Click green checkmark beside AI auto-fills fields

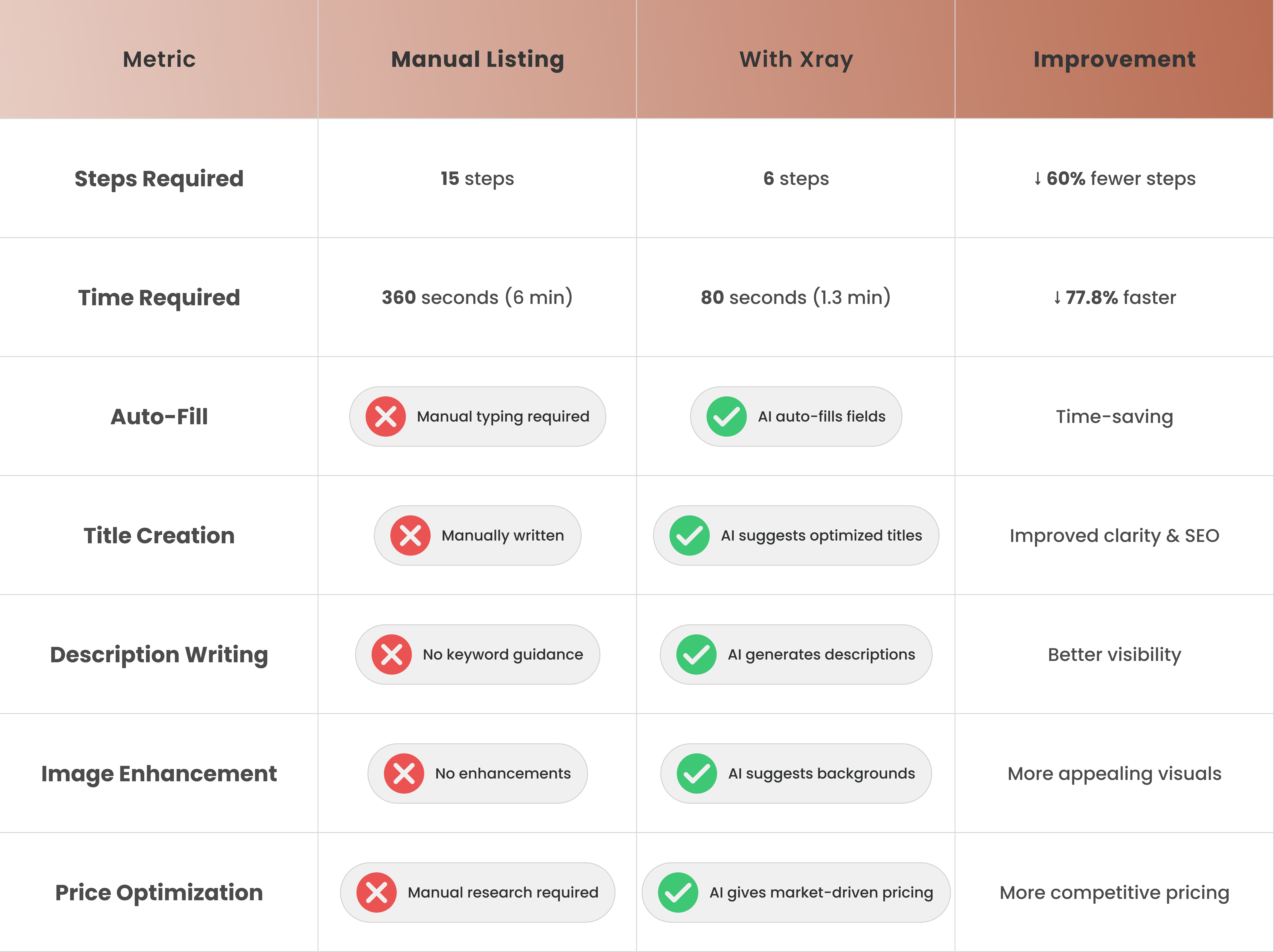(726, 416)
